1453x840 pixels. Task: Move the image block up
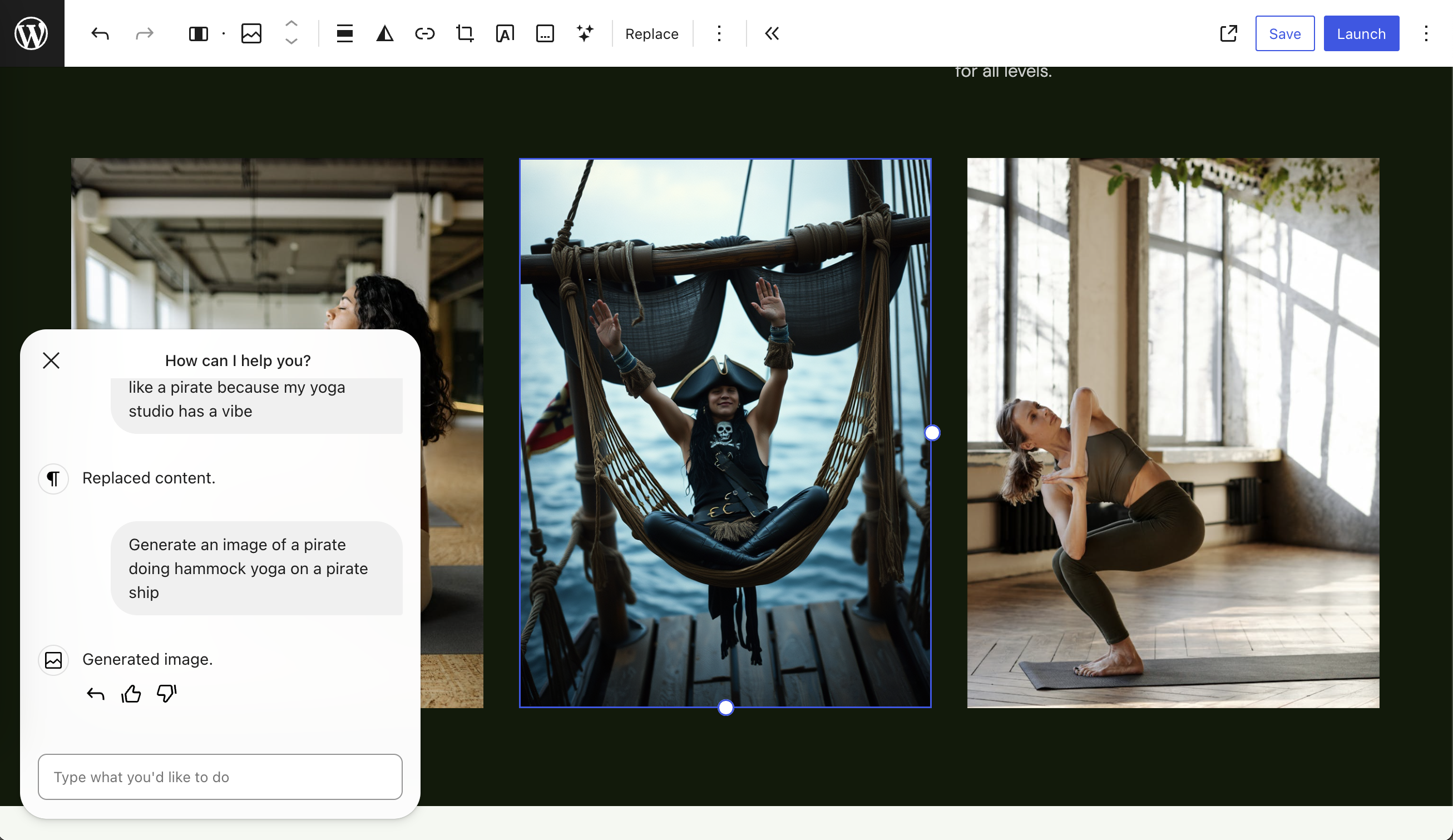tap(291, 23)
